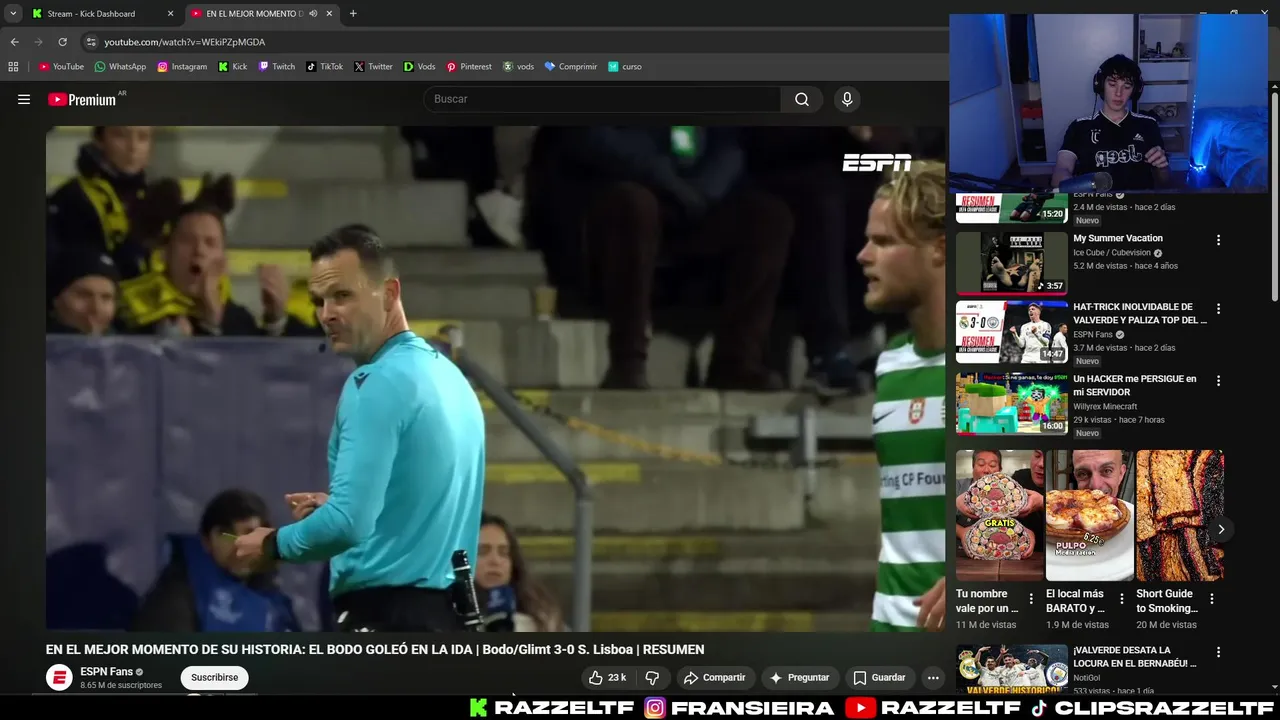Open the YouTube bookmark

pyautogui.click(x=61, y=67)
